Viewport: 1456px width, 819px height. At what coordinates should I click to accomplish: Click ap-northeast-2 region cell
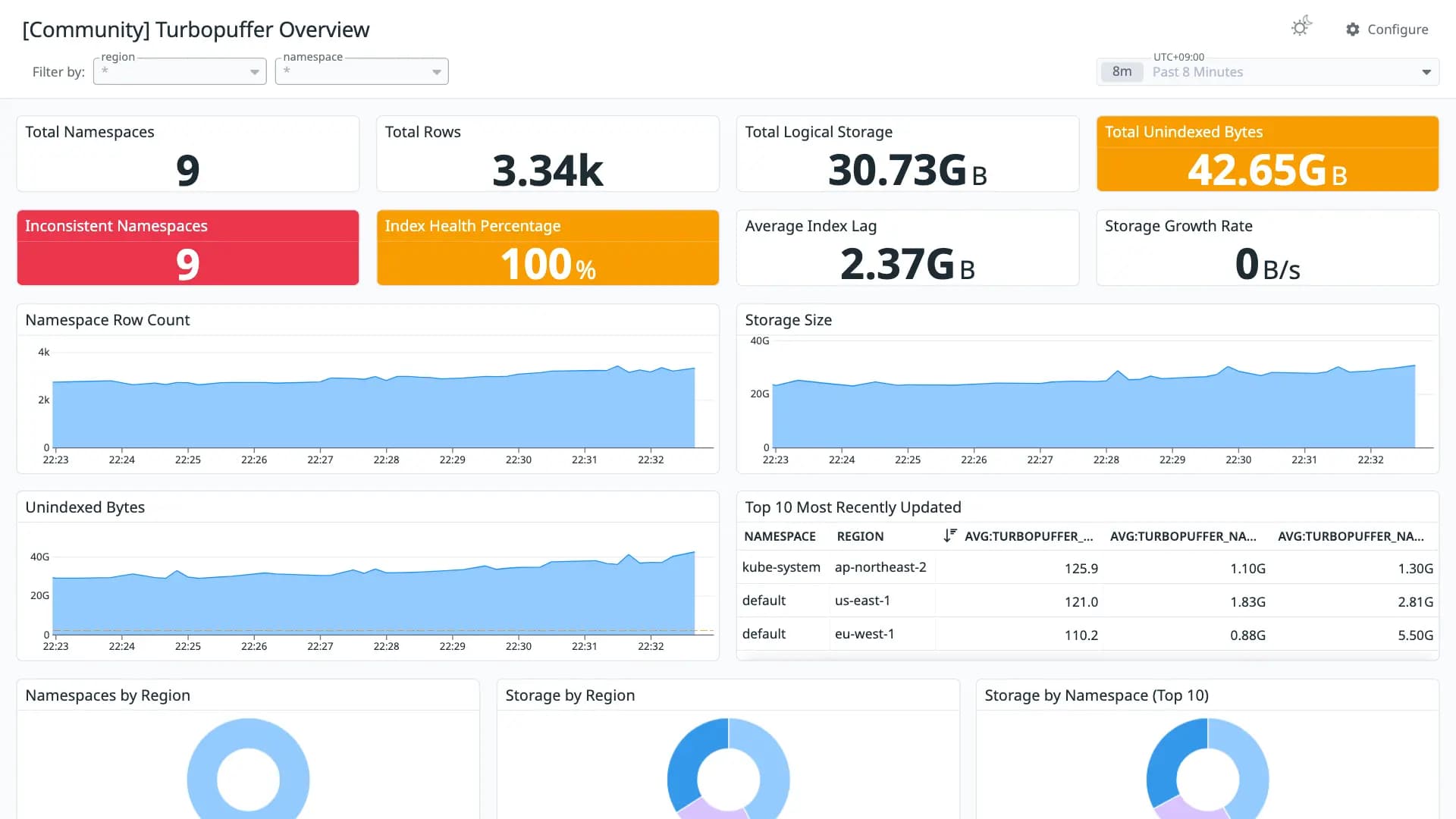(x=880, y=567)
